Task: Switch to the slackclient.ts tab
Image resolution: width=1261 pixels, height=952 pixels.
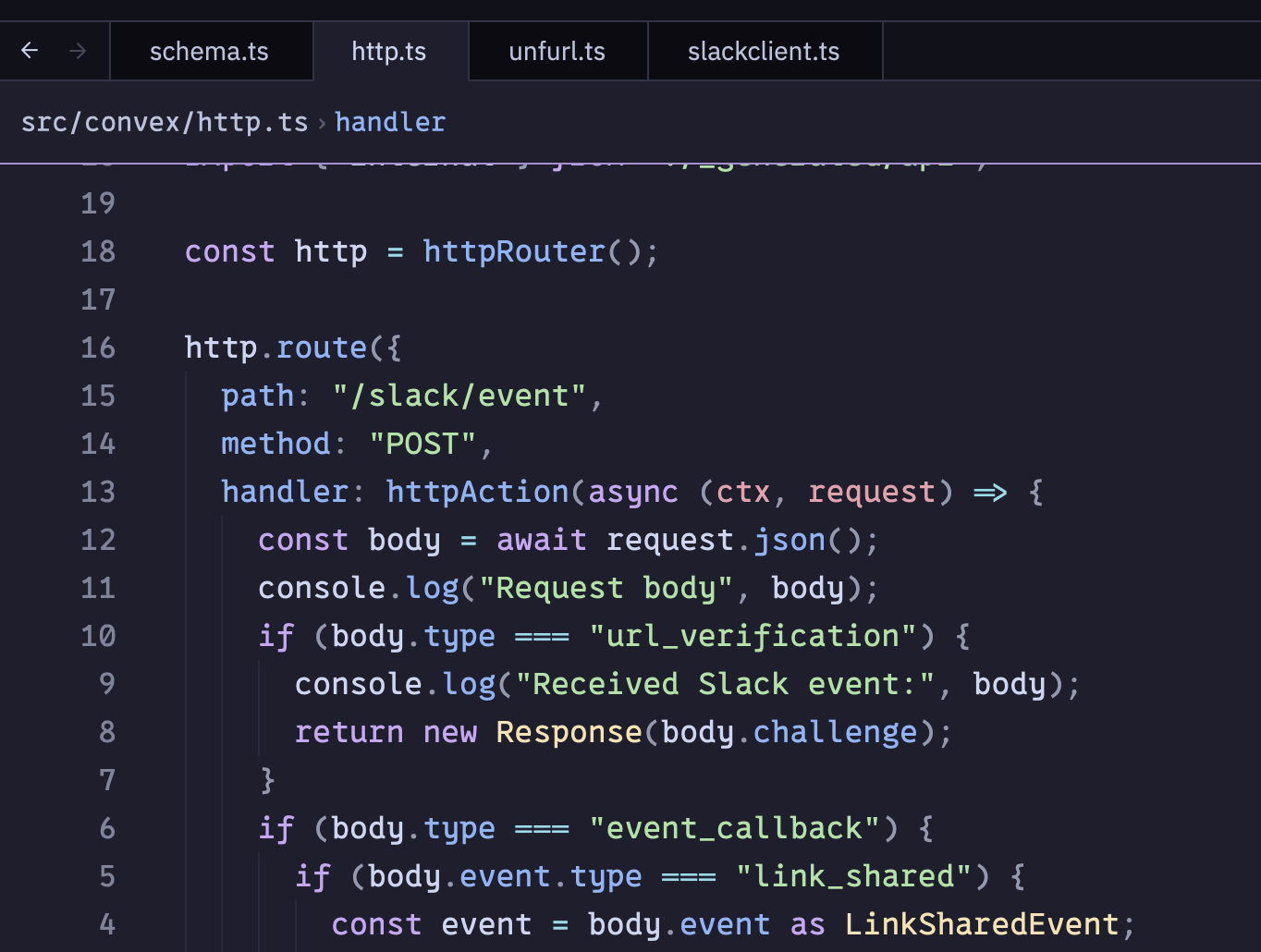Action: point(763,52)
